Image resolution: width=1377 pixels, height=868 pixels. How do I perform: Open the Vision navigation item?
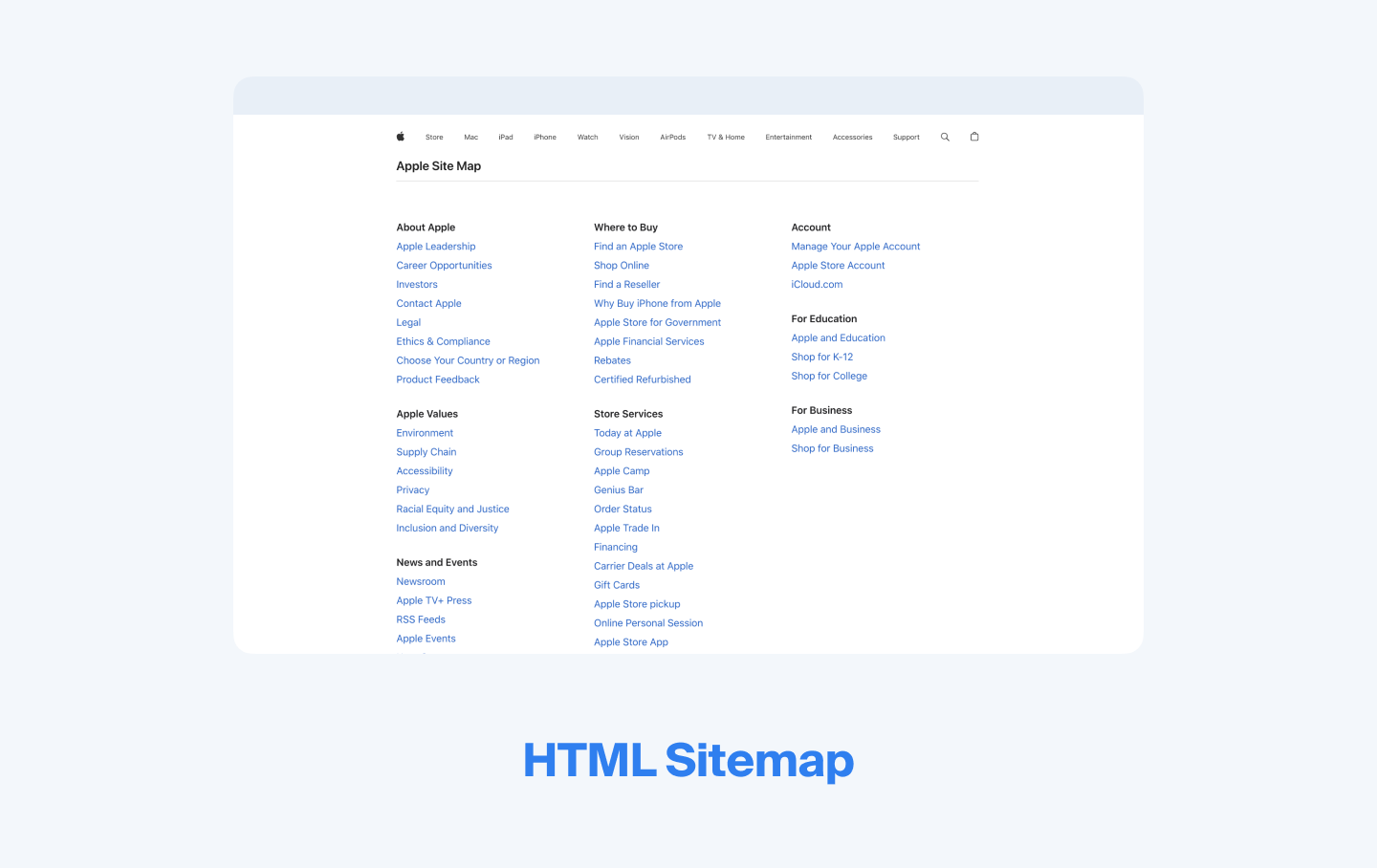pyautogui.click(x=629, y=138)
